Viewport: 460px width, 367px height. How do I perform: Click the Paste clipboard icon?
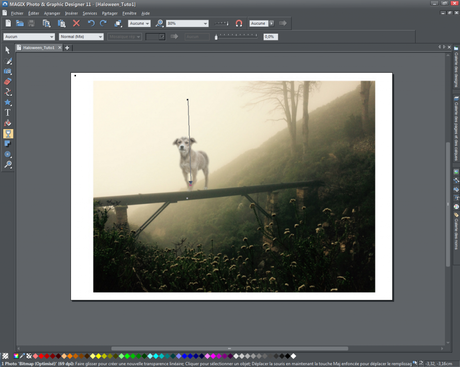(62, 23)
